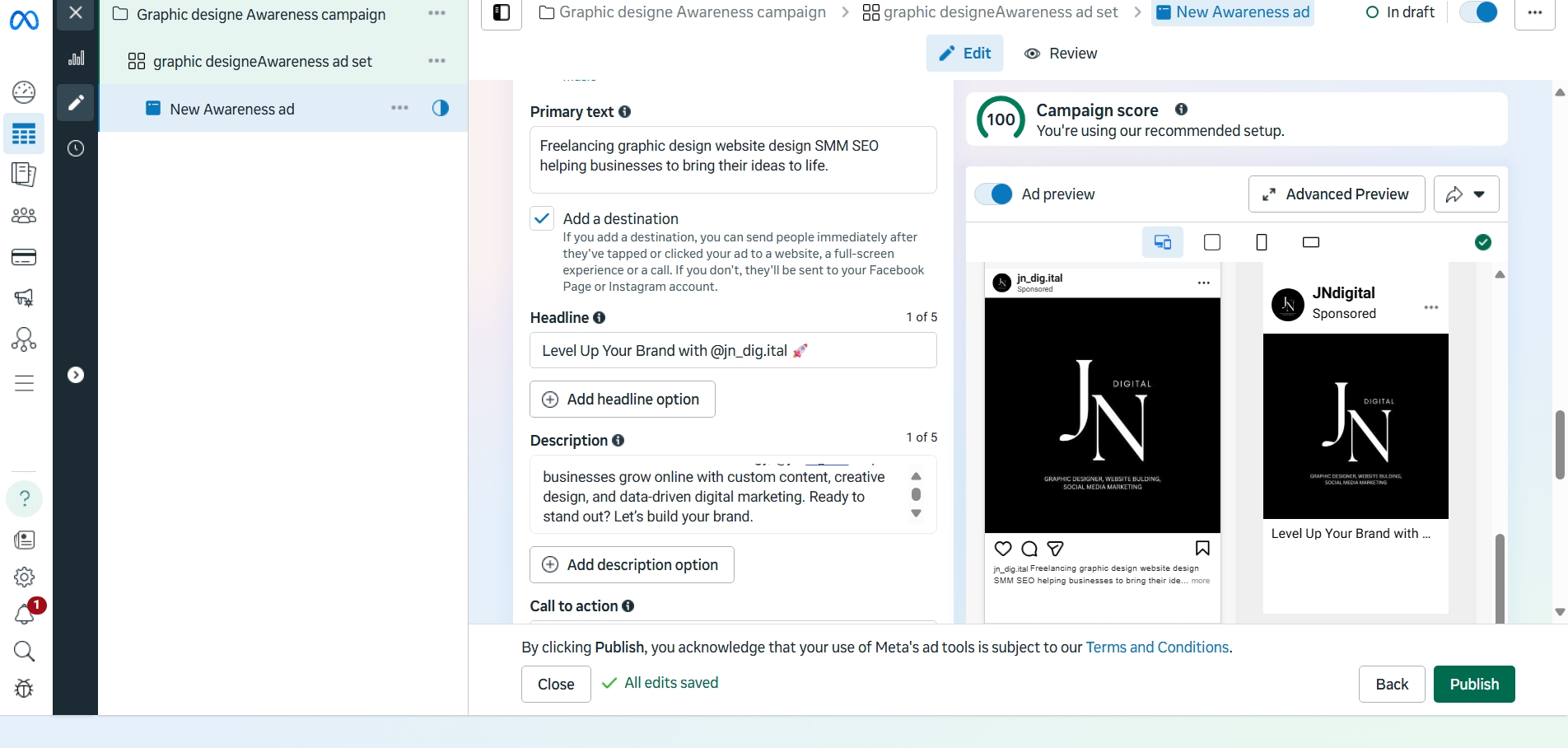Toggle the ad on/off switch near In draft
The width and height of the screenshot is (1568, 748).
(x=1478, y=12)
